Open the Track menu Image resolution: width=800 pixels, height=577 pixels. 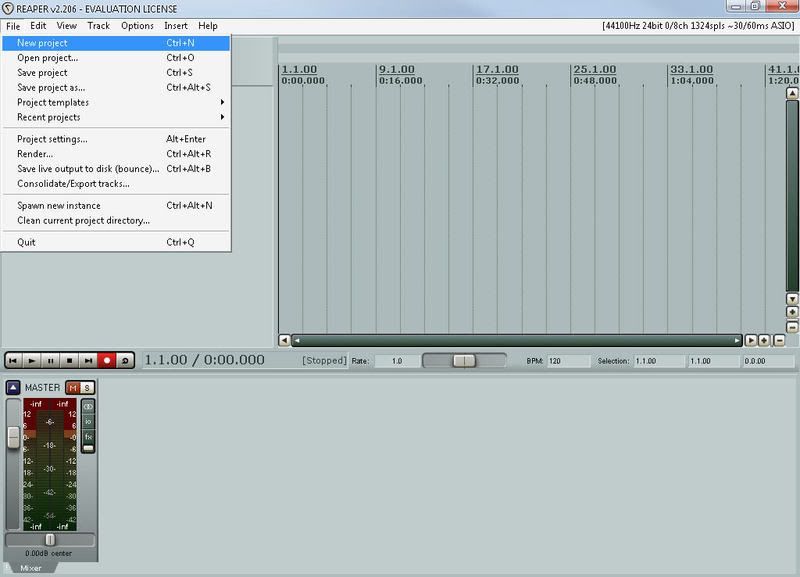coord(98,26)
